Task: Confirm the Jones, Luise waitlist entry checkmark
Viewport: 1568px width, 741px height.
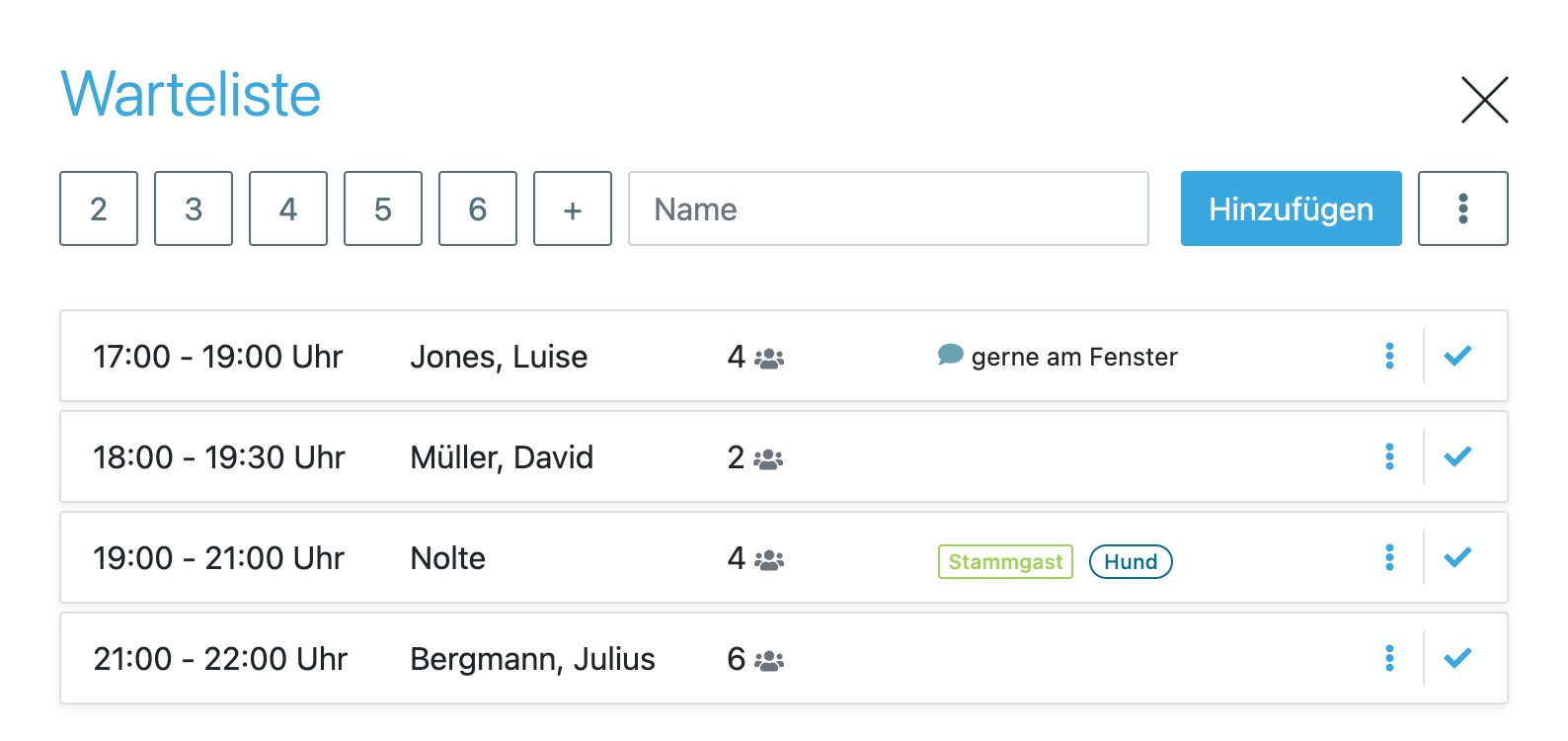Action: point(1457,356)
